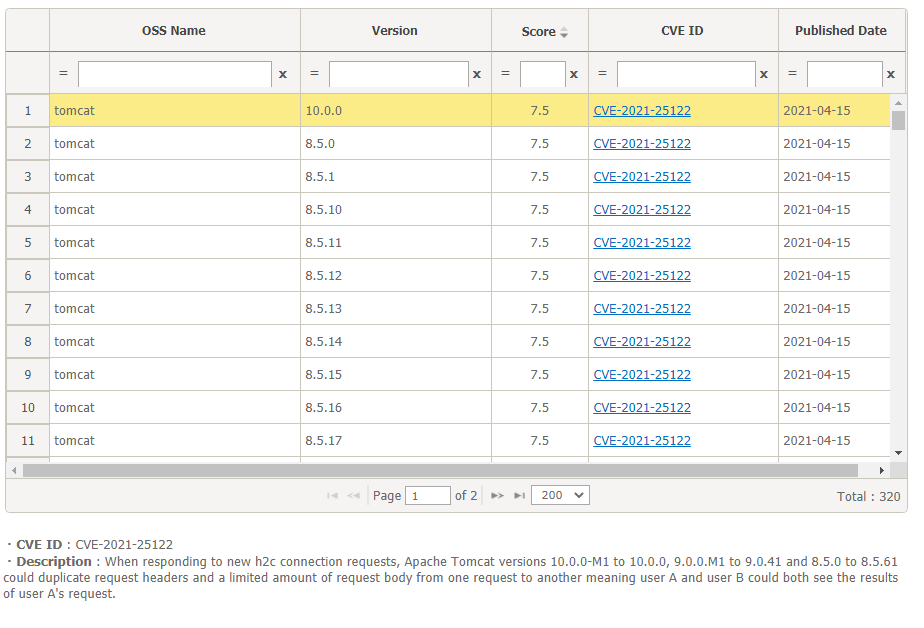924x628 pixels.
Task: Click the Total : 320 count text
Action: pos(869,497)
